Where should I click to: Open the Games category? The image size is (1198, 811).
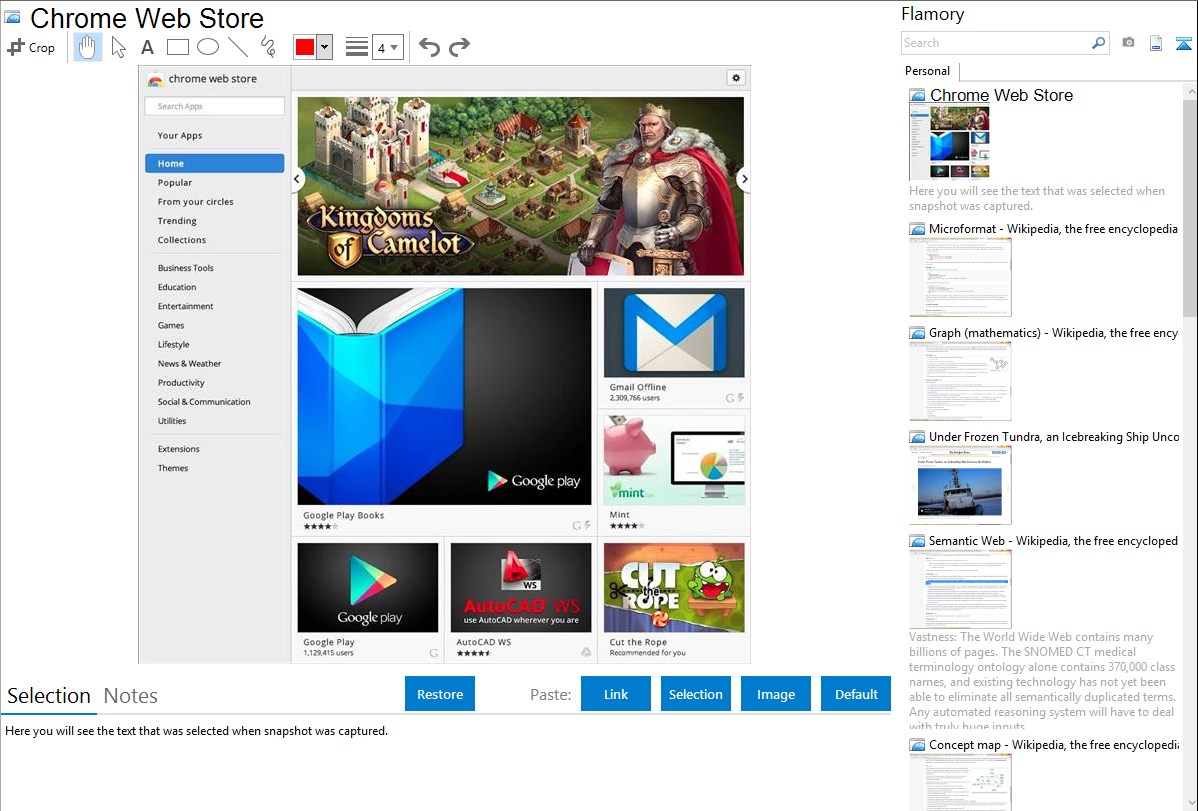click(x=170, y=326)
